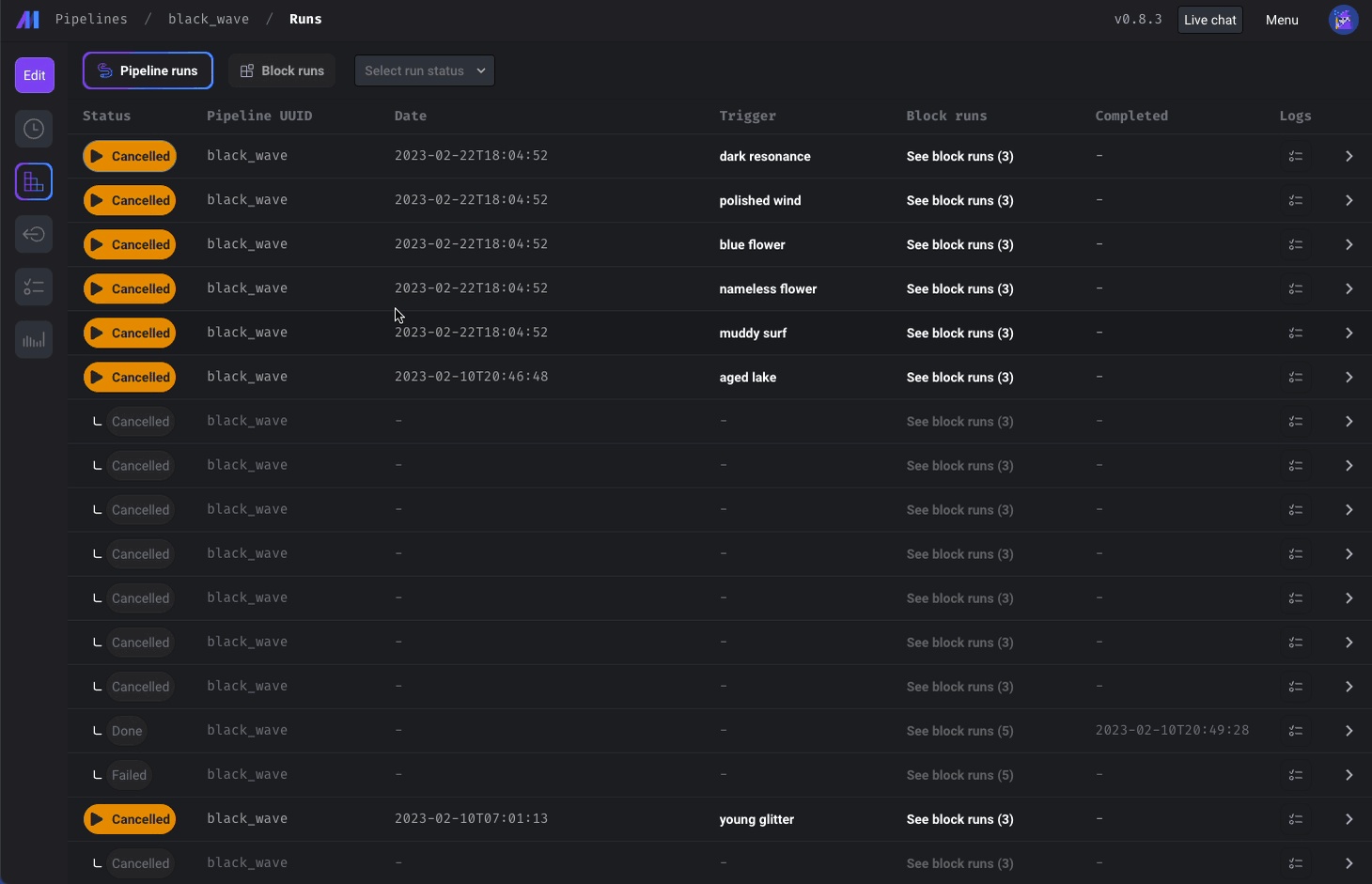Open the Select run status dropdown
Viewport: 1372px width, 884px height.
pyautogui.click(x=425, y=70)
